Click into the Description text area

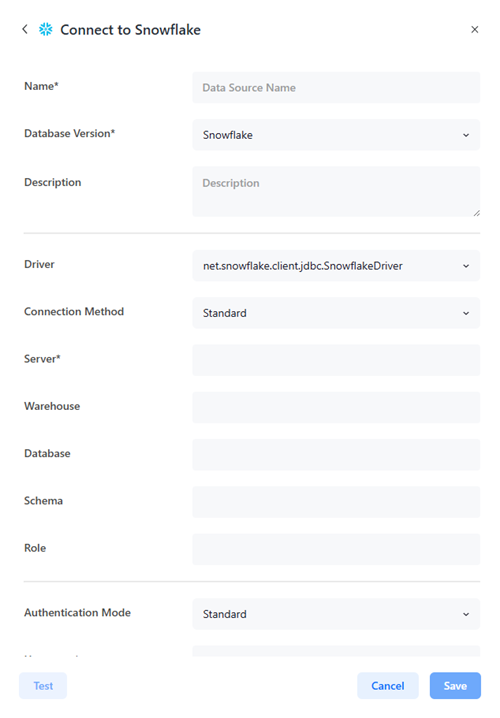(336, 191)
